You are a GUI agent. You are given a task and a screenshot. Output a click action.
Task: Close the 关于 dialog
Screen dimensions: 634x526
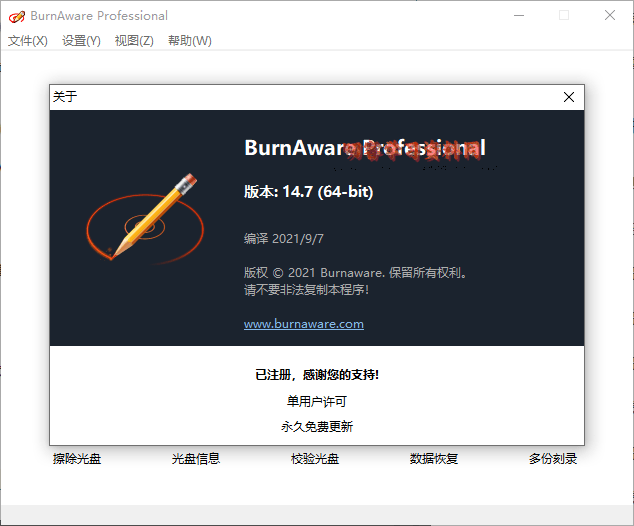coord(568,97)
